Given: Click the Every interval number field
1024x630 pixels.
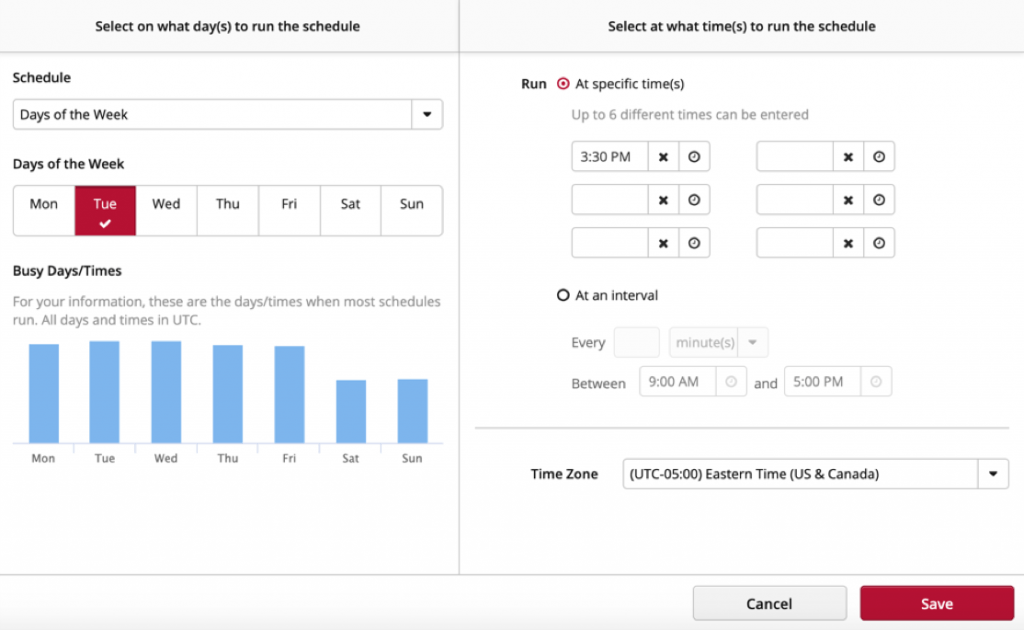Looking at the screenshot, I should [x=637, y=342].
